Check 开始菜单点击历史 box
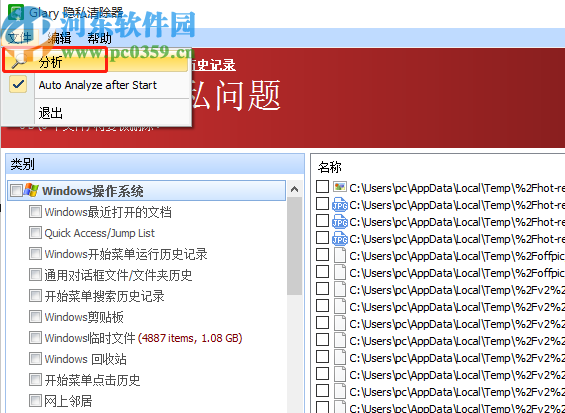Screen dimensions: 565x413 point(35,380)
